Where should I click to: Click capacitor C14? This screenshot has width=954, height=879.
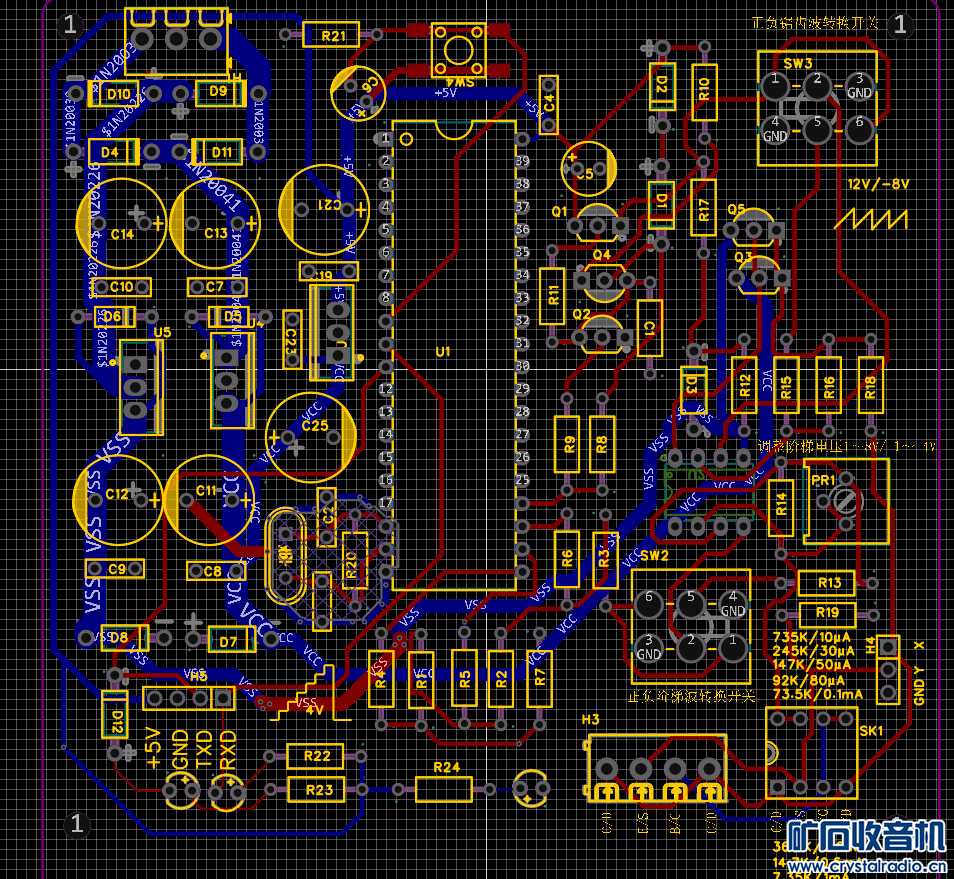121,223
